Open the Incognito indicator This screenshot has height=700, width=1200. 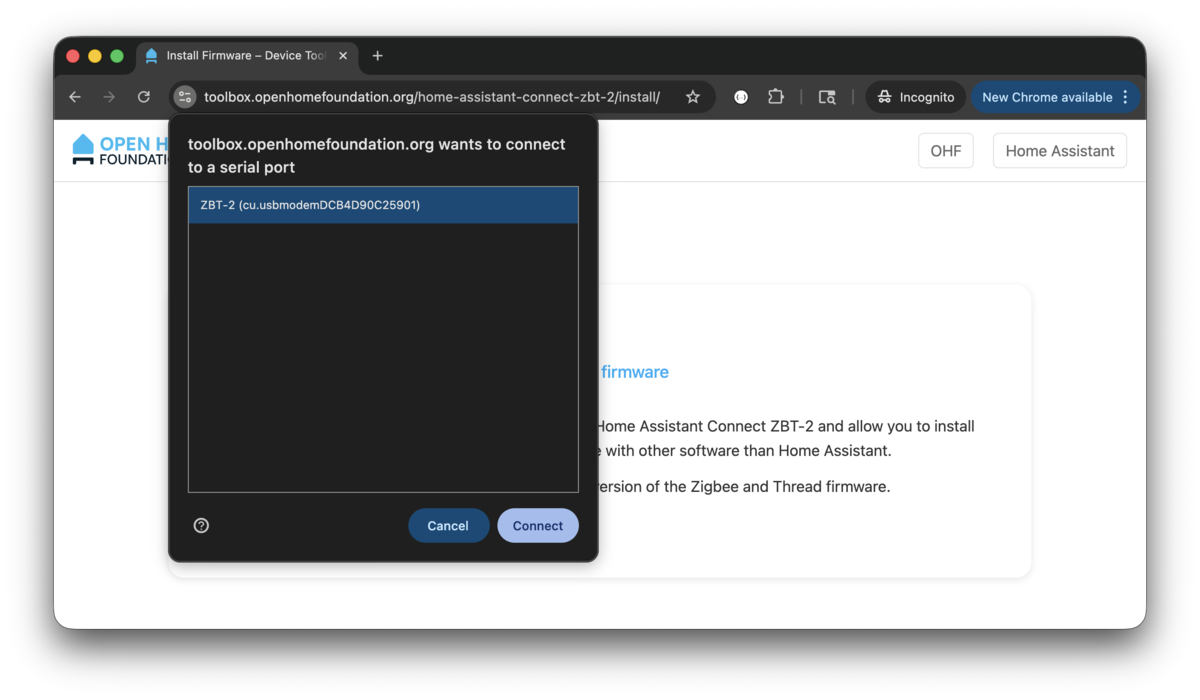click(915, 97)
